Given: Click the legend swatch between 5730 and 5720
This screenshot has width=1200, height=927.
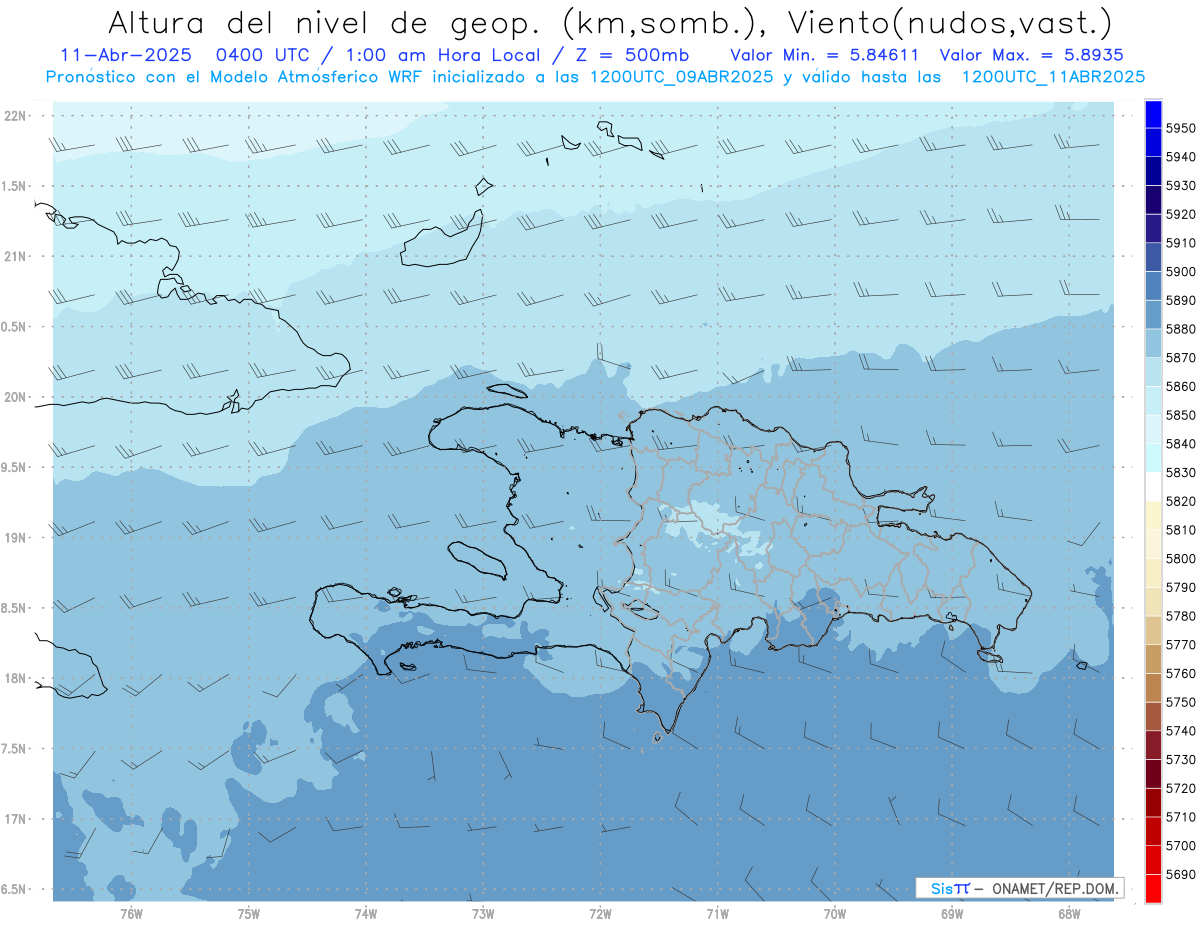Looking at the screenshot, I should (x=1153, y=773).
